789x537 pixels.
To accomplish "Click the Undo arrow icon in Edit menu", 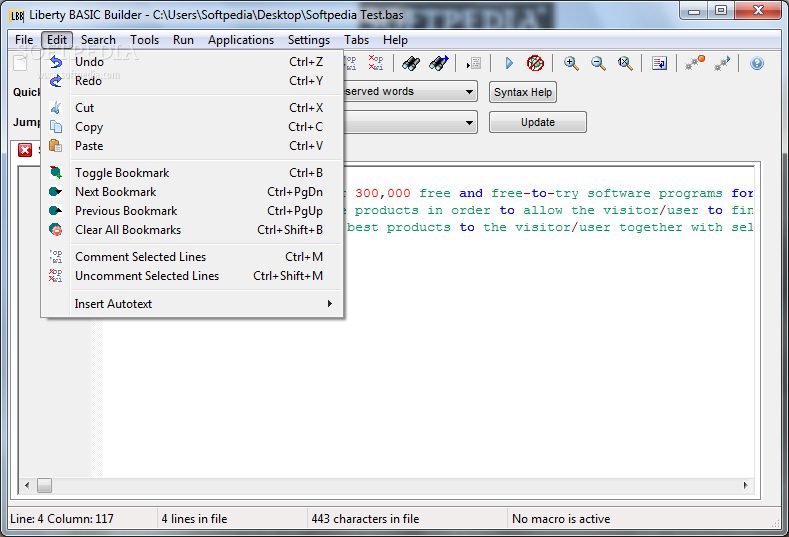I will pos(56,62).
